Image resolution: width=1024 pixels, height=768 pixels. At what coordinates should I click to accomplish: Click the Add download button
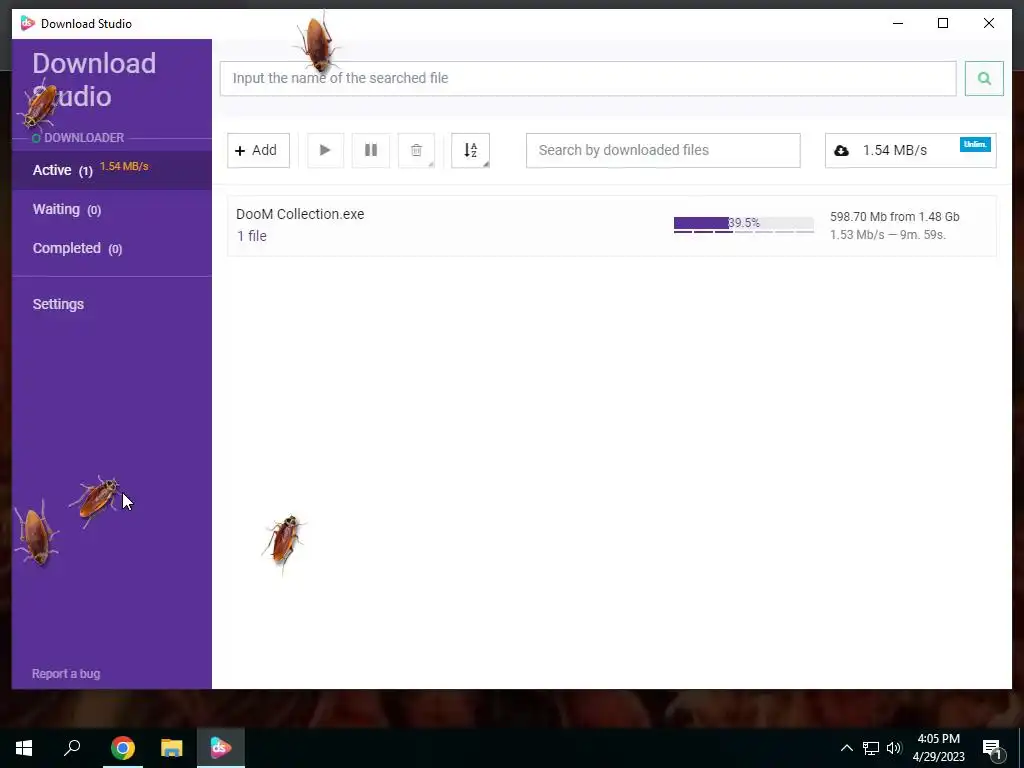pos(258,150)
